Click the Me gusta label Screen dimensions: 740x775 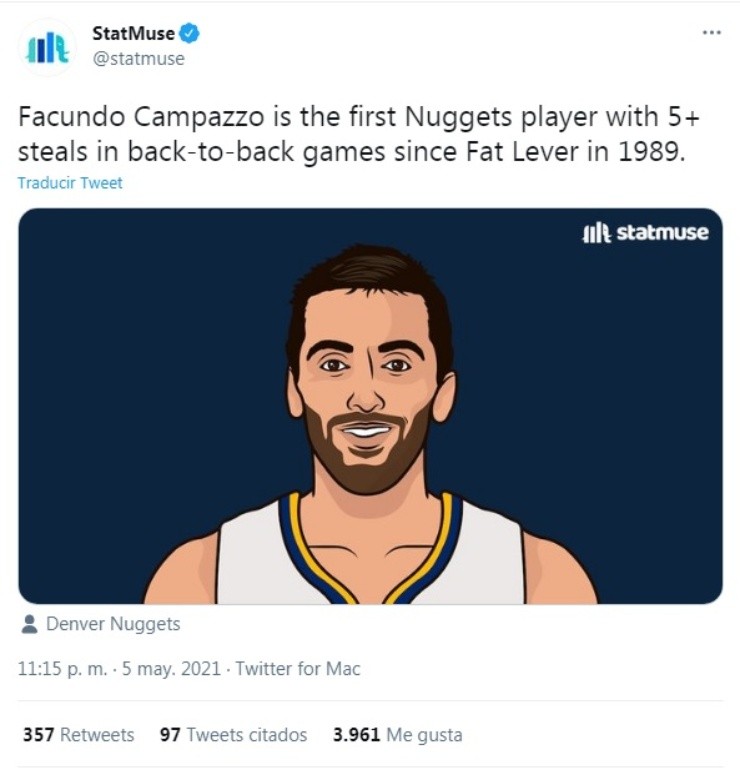[424, 735]
